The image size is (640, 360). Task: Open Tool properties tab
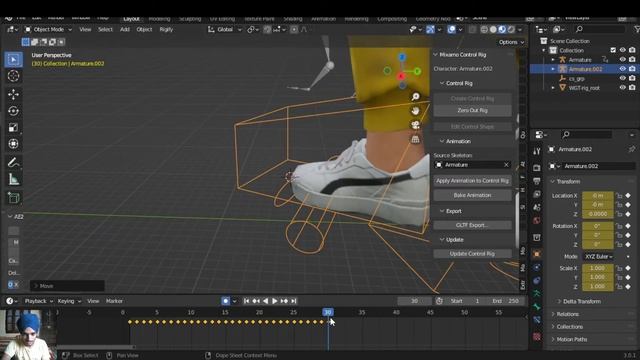coord(537,151)
